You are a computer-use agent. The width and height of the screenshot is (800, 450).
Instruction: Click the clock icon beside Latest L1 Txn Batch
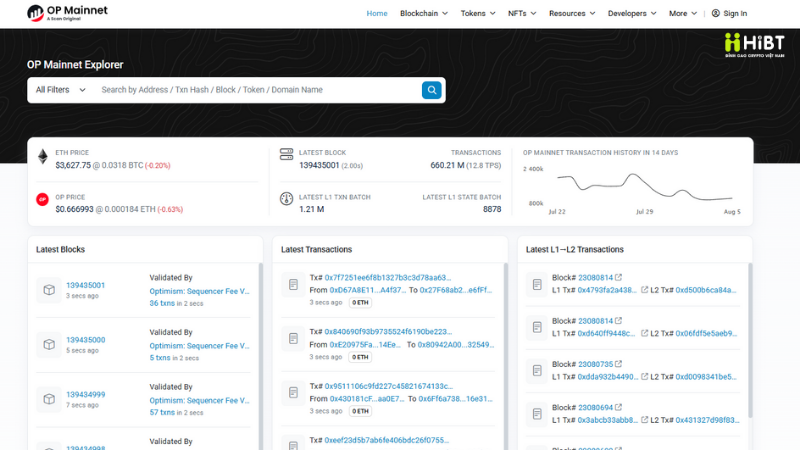286,198
